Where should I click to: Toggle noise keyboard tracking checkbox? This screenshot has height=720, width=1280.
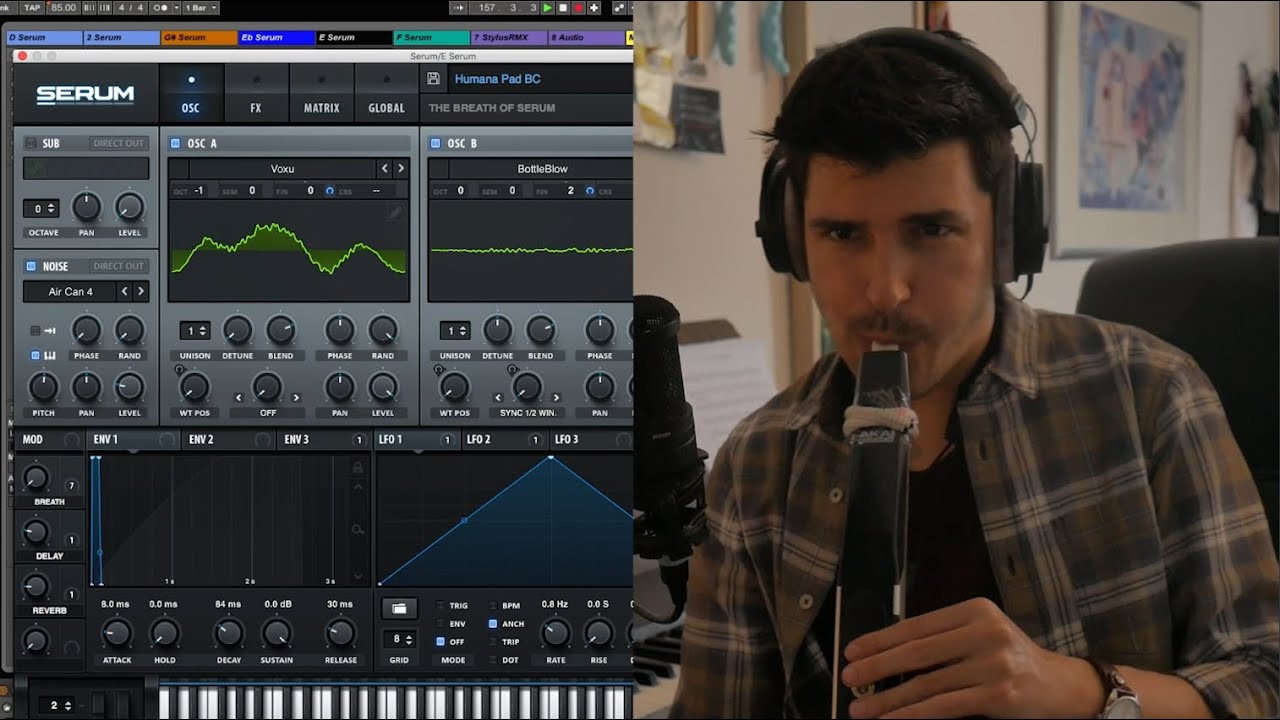(35, 355)
